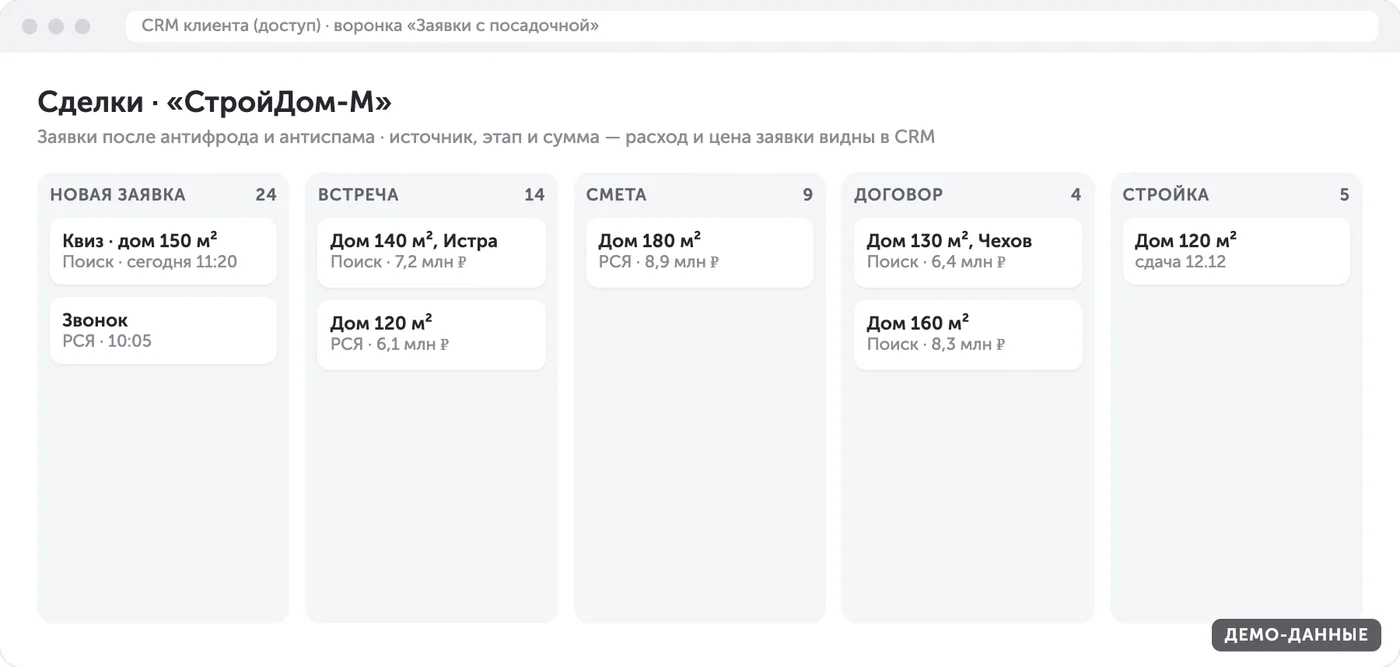Image resolution: width=1400 pixels, height=667 pixels.
Task: Click the count 5 in Стройка column
Action: click(1344, 195)
